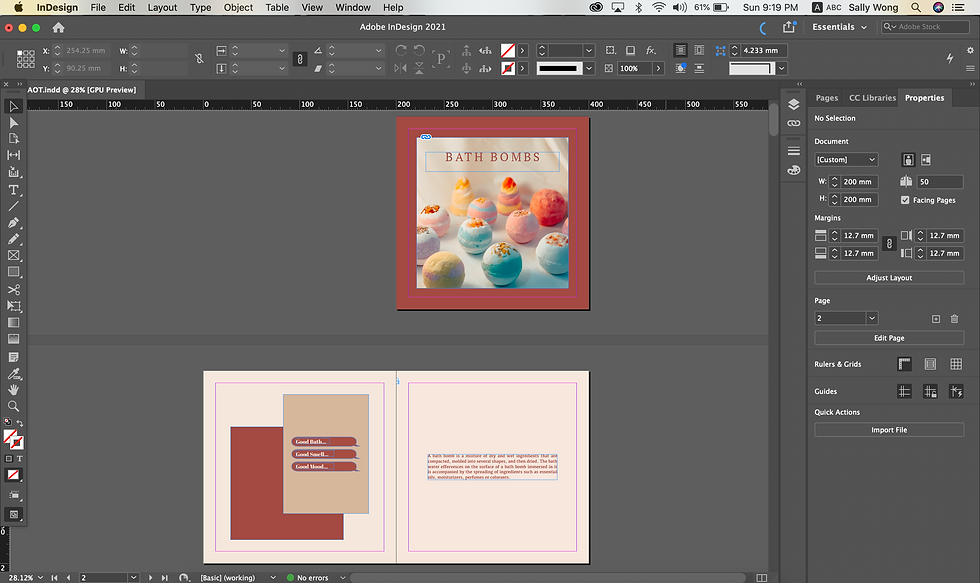Toggle Show Rulers in Rulers & Grids
The image size is (980, 583).
[x=904, y=364]
